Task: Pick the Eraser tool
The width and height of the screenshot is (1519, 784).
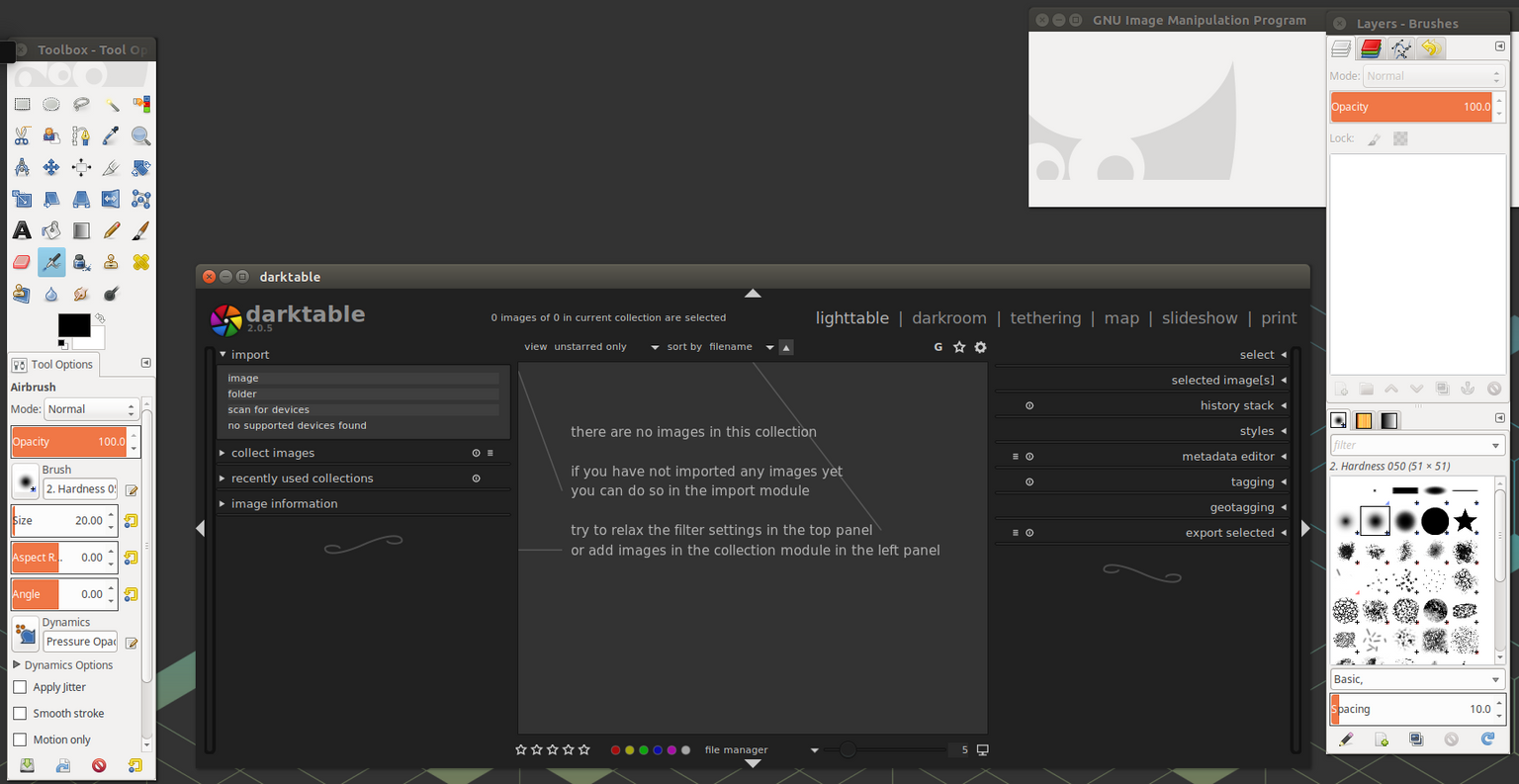Action: tap(22, 262)
